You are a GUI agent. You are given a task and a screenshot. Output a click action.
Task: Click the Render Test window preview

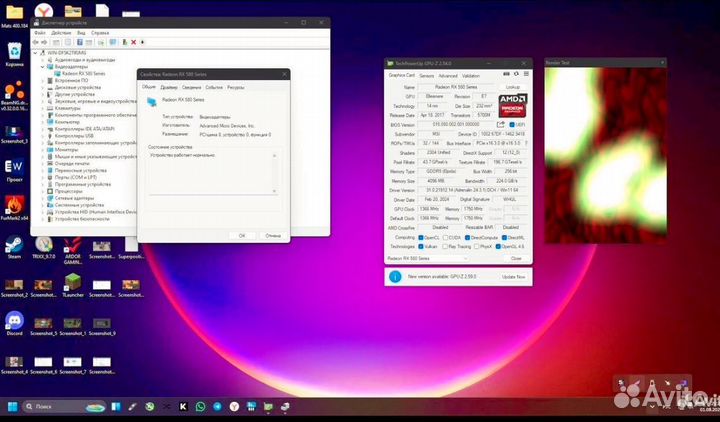tap(606, 155)
